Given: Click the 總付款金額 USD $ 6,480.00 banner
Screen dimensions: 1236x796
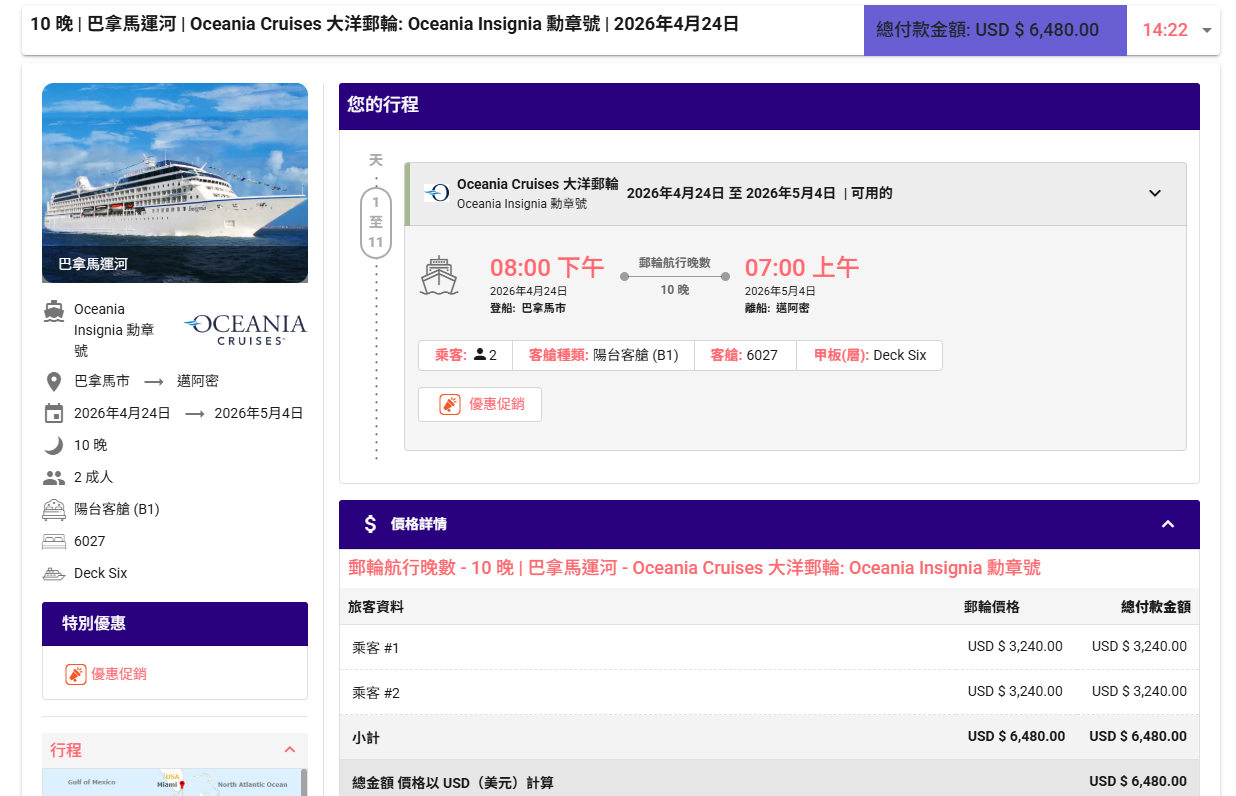Looking at the screenshot, I should [x=987, y=30].
